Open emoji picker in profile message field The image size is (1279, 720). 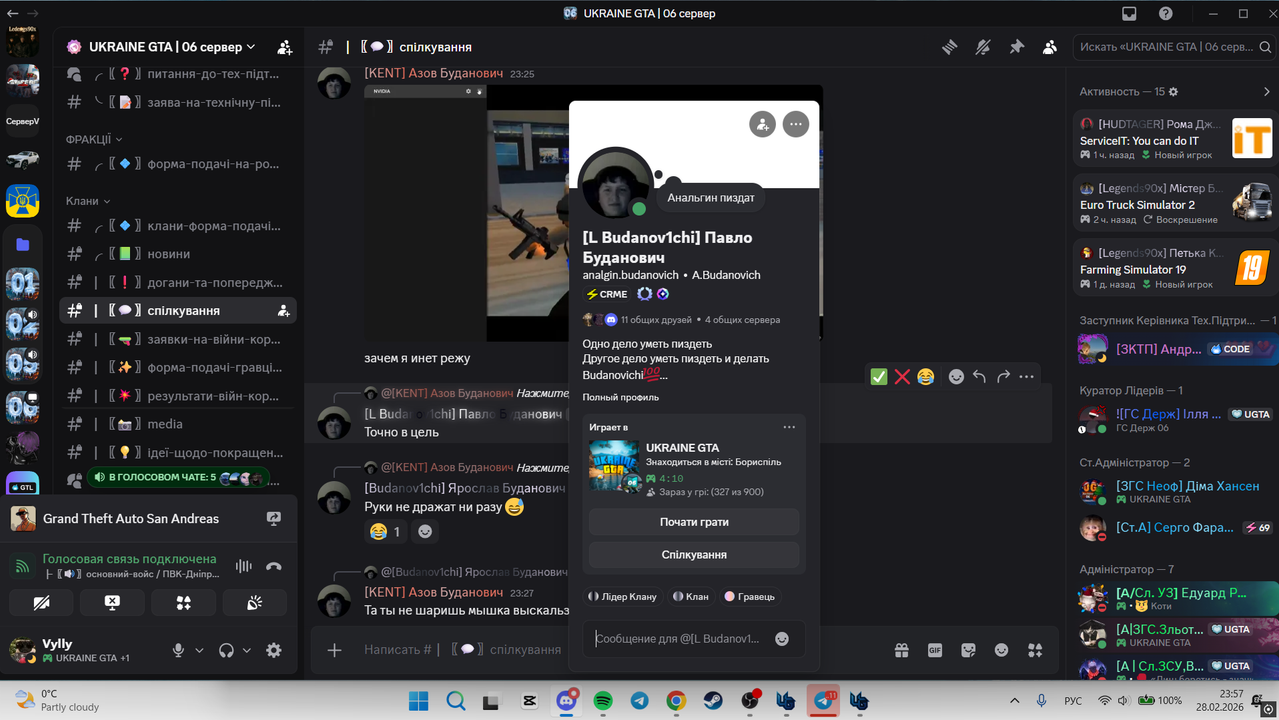point(782,639)
